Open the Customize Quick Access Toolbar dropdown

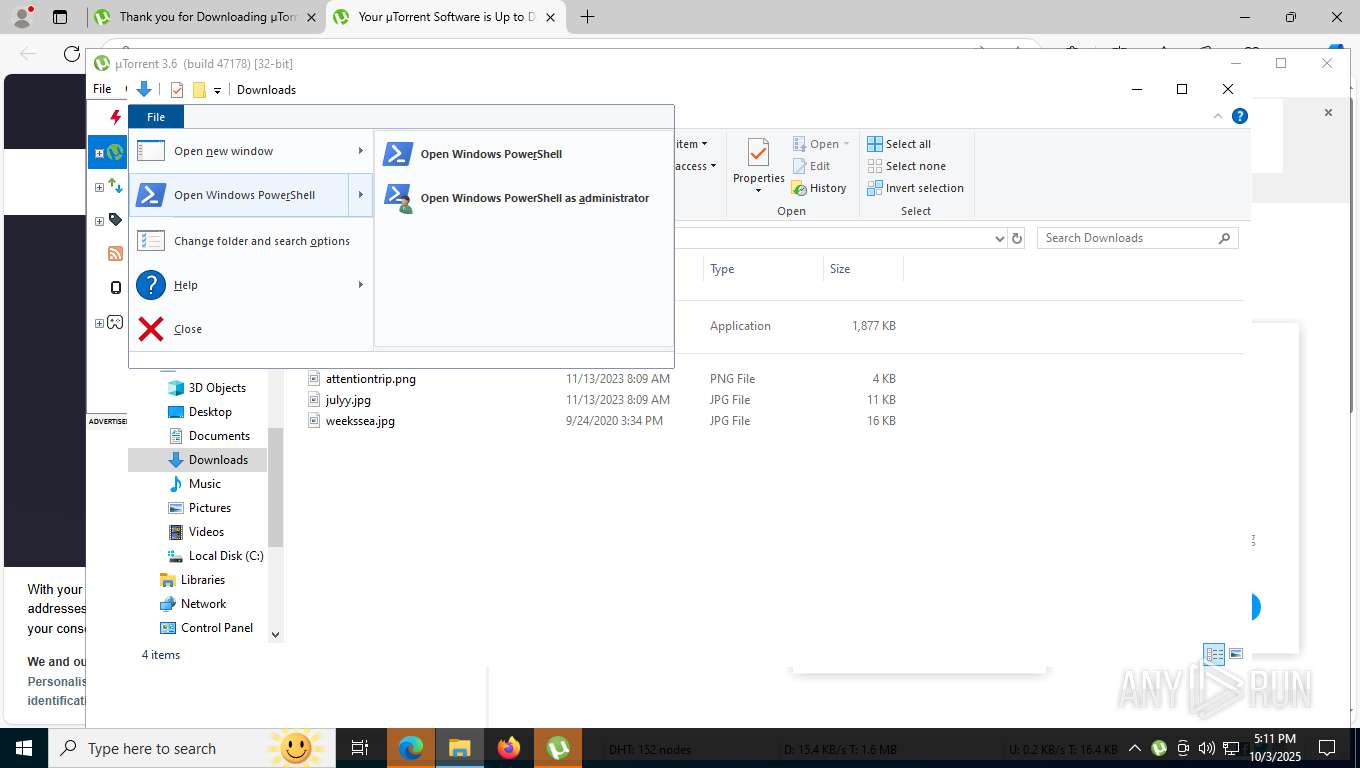(217, 90)
